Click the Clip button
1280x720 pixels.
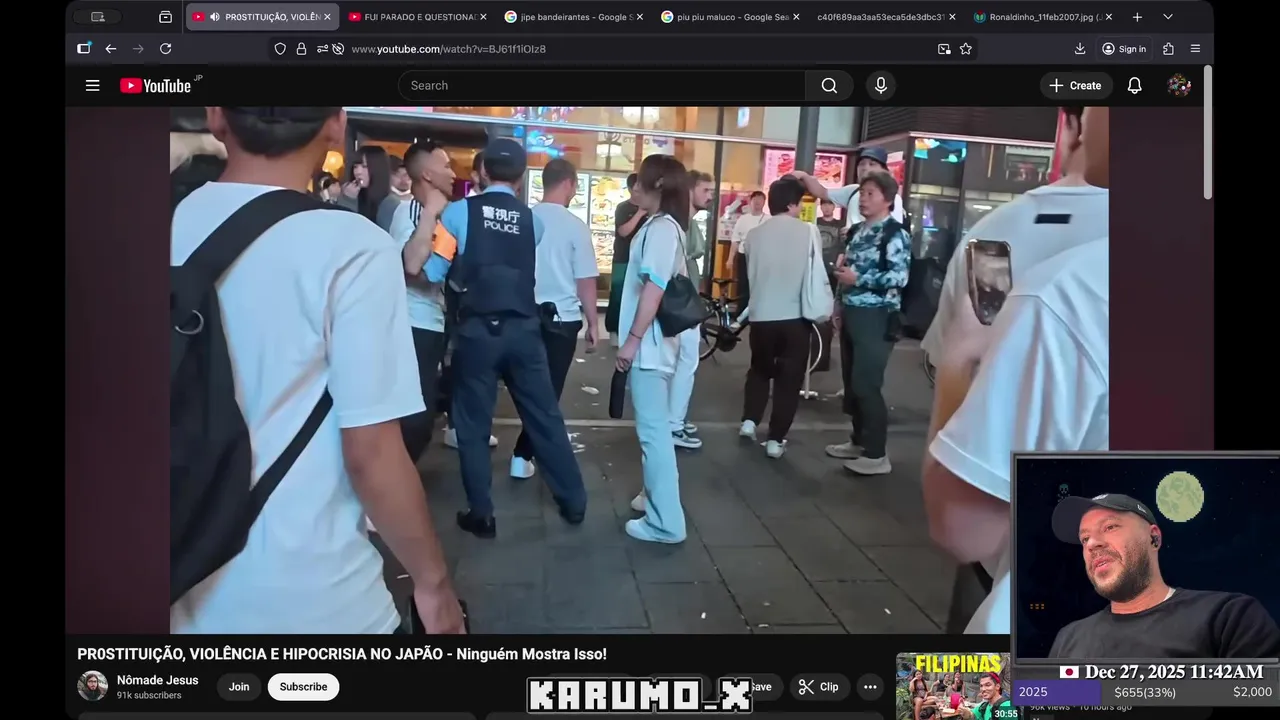(x=819, y=687)
